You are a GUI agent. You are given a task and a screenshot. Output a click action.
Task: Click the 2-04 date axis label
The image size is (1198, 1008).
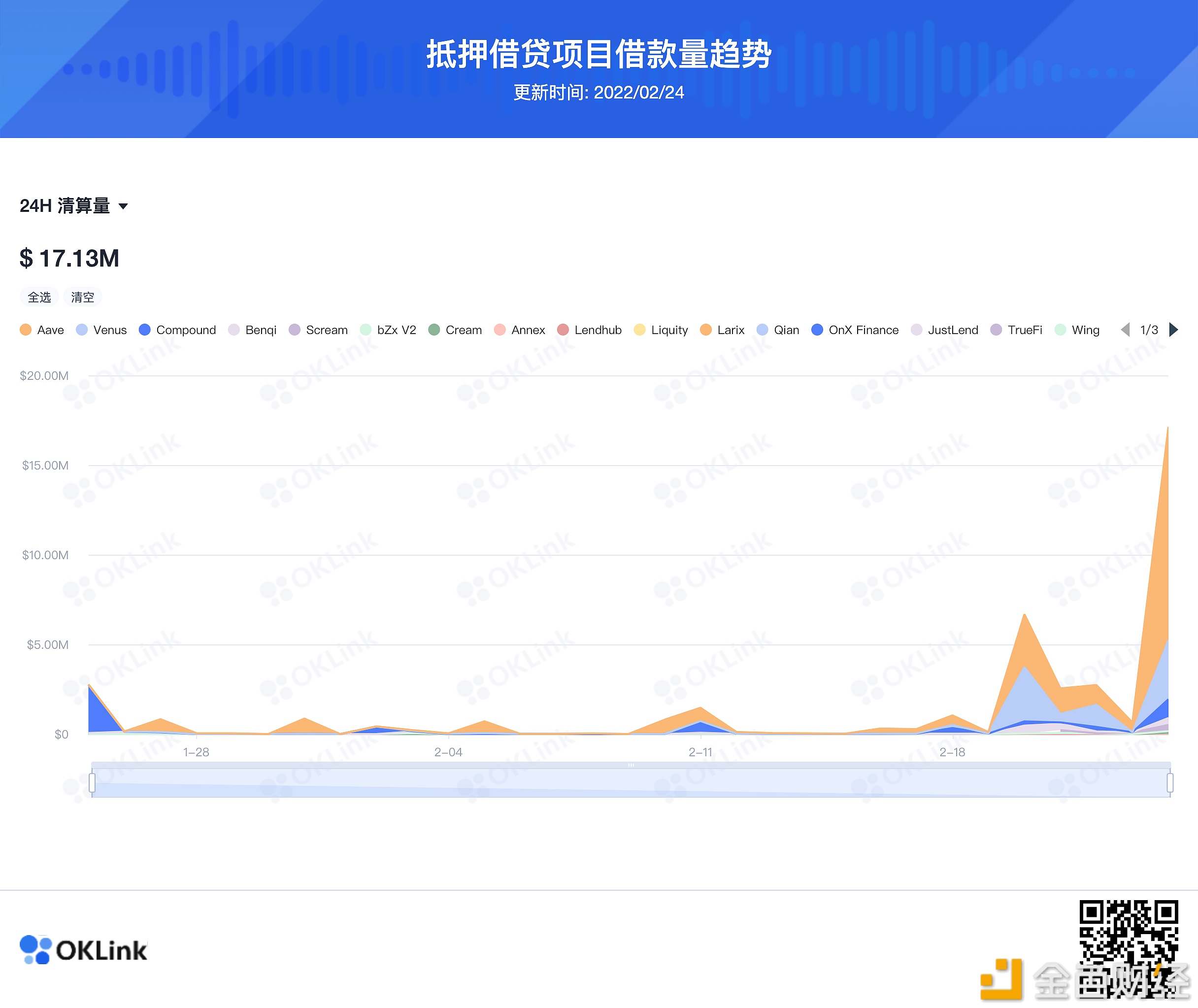click(x=448, y=752)
